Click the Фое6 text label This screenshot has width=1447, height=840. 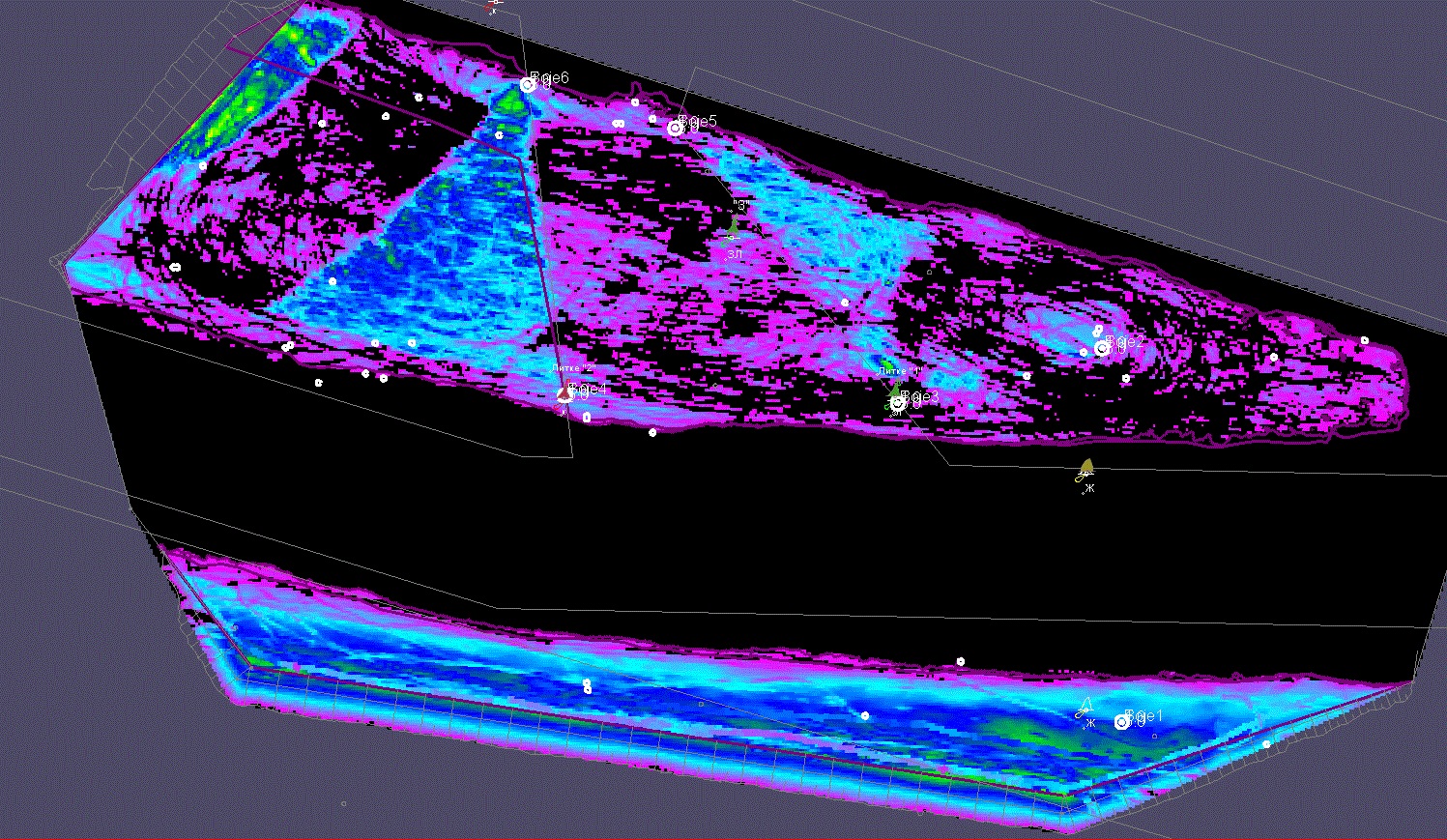(x=551, y=77)
